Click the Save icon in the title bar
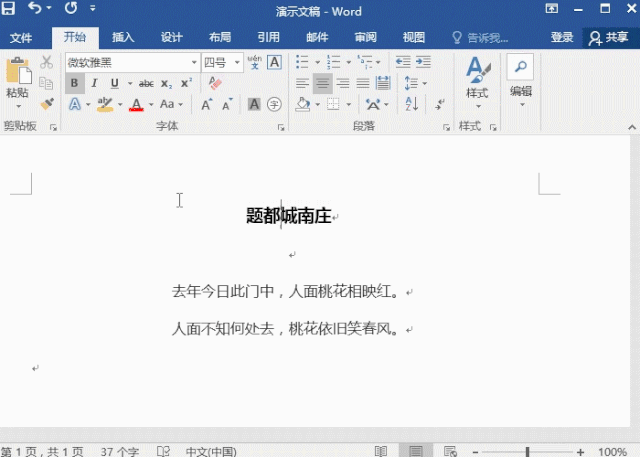This screenshot has height=457, width=640. [x=8, y=8]
